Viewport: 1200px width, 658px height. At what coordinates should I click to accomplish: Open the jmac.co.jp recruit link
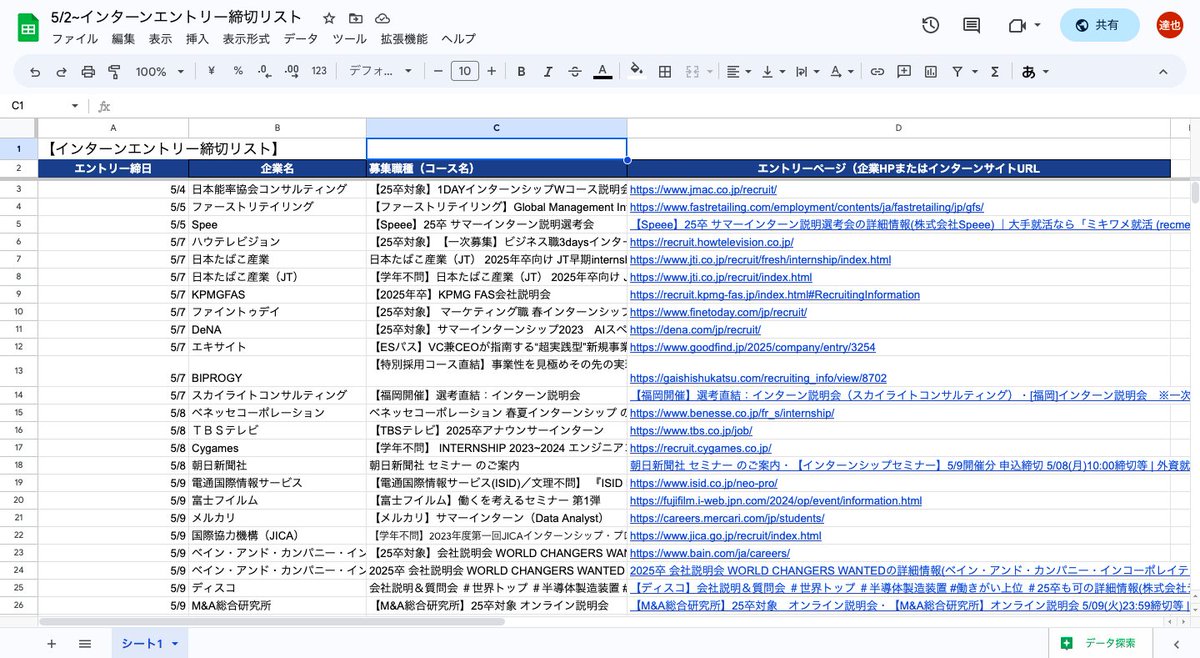[x=703, y=189]
